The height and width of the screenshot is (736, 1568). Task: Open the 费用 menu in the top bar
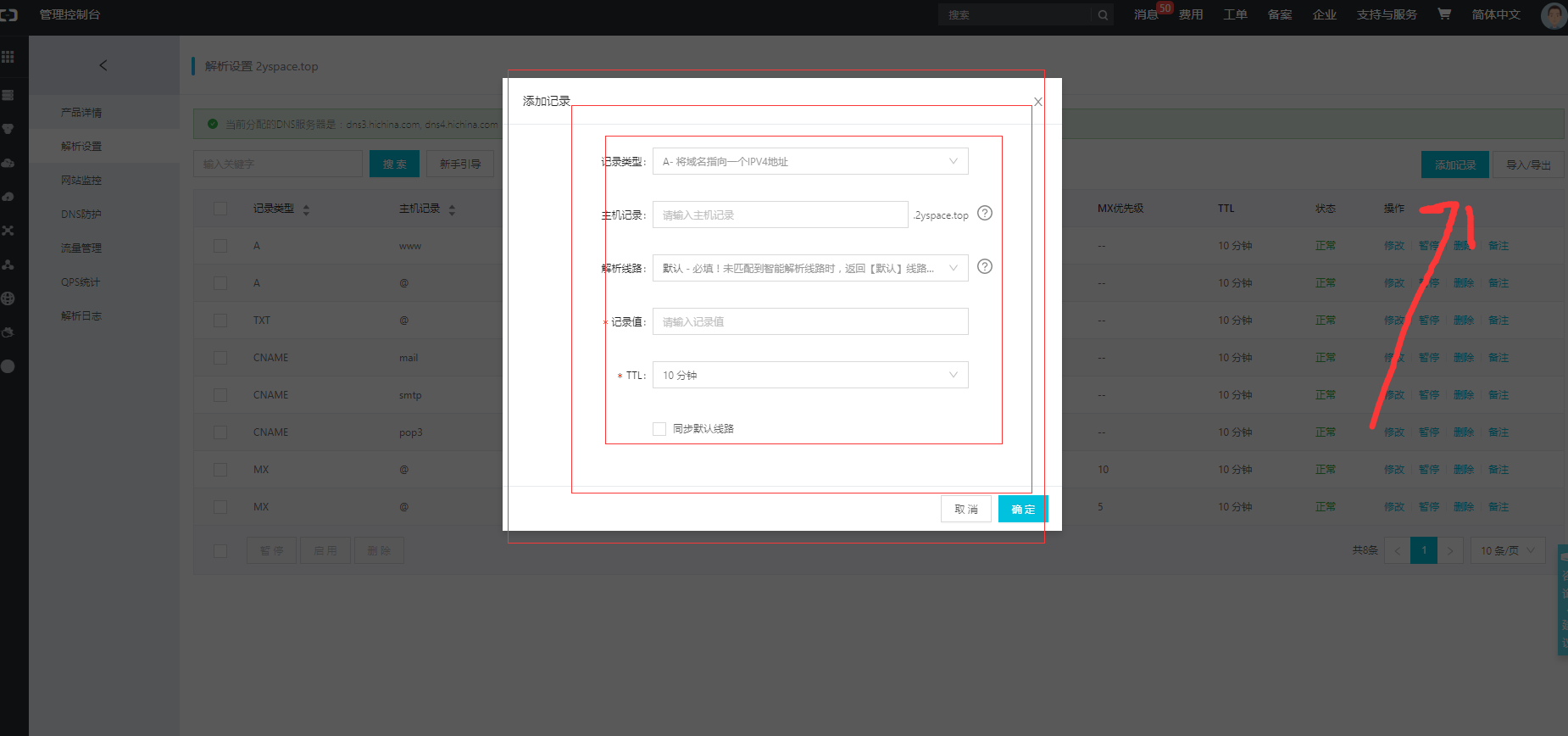[1191, 14]
